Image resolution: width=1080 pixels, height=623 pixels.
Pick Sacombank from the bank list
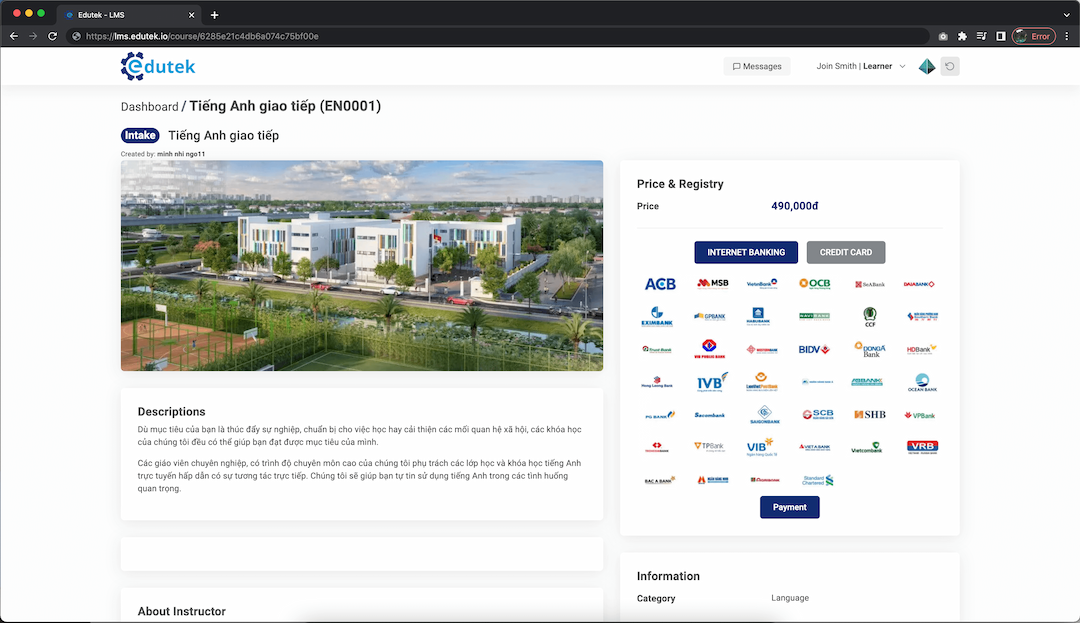click(x=710, y=414)
